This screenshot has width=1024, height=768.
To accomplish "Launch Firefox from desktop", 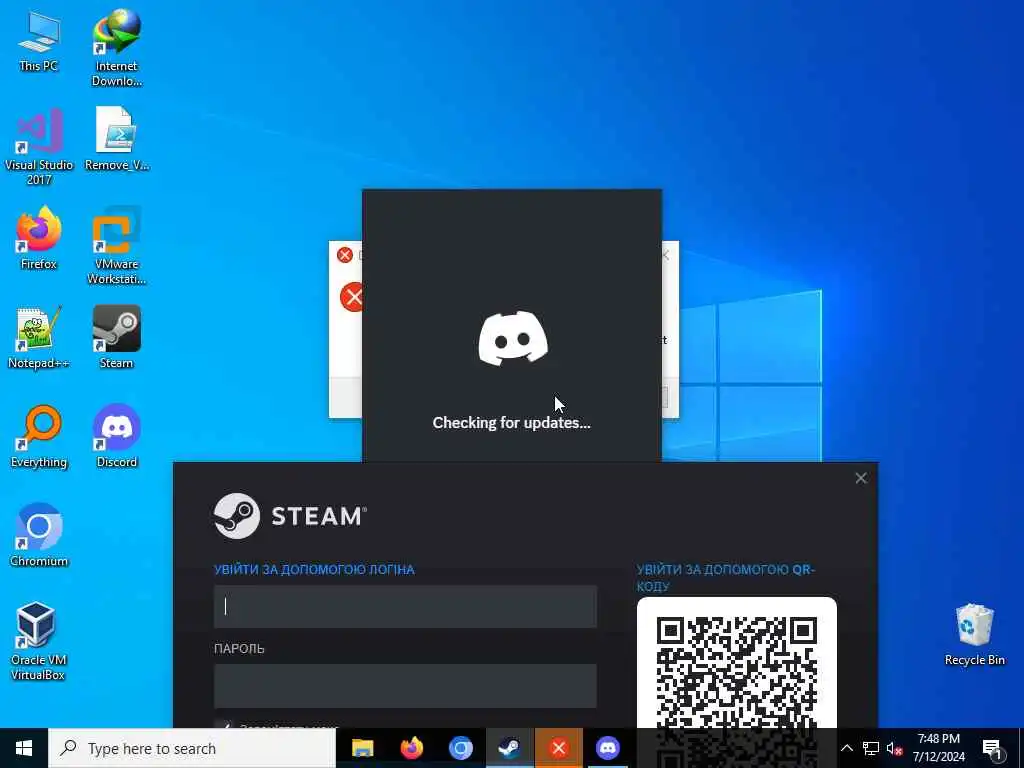I will pos(39,238).
